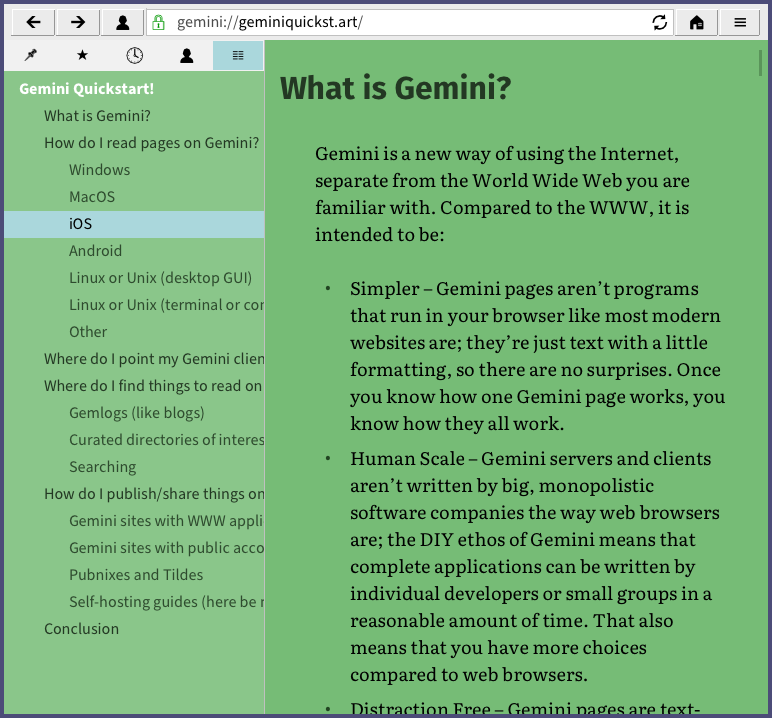Open the identity menu in the toolbar
The image size is (772, 718).
(x=122, y=22)
